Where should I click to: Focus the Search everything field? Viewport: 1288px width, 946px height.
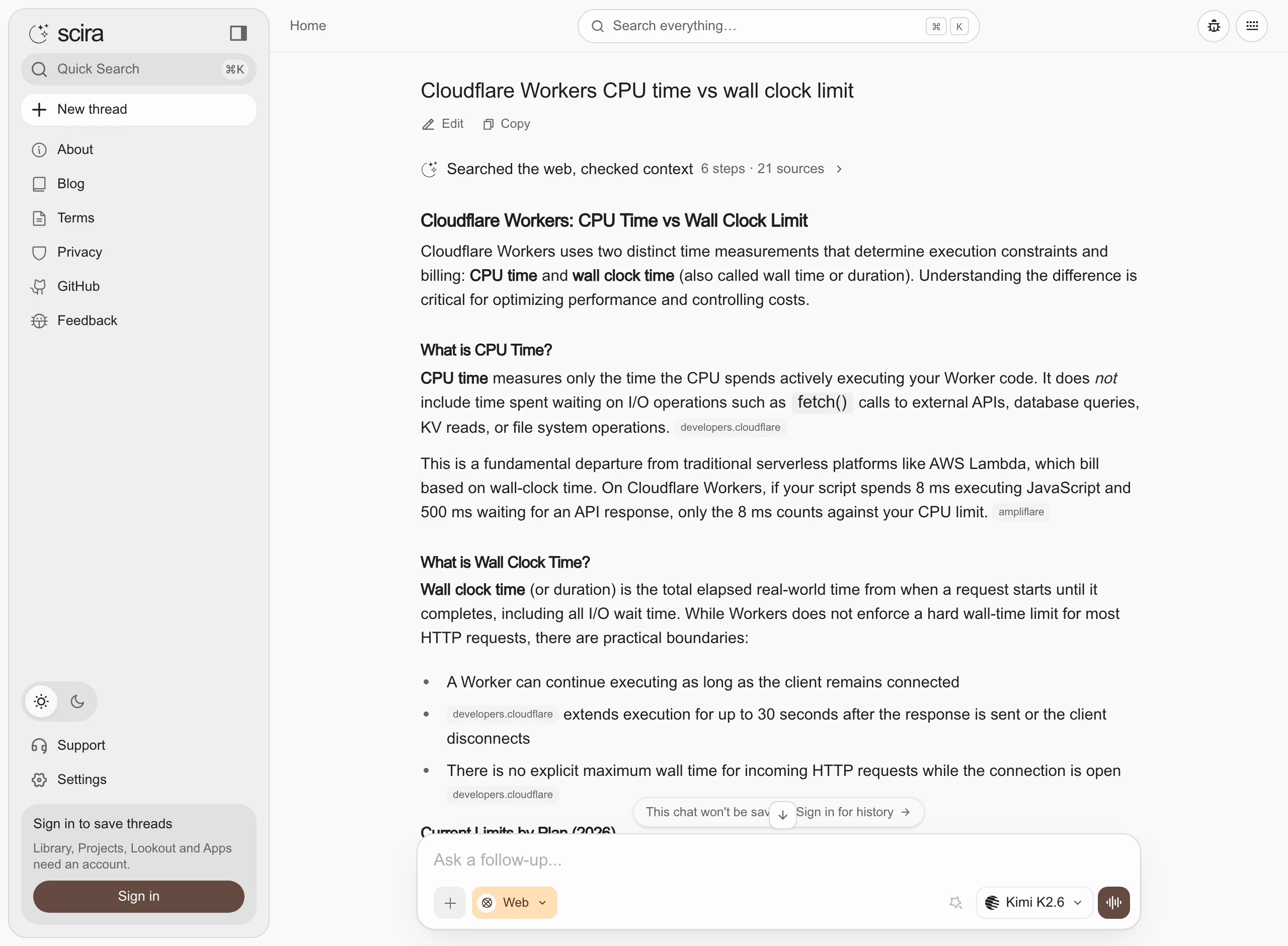tap(778, 26)
